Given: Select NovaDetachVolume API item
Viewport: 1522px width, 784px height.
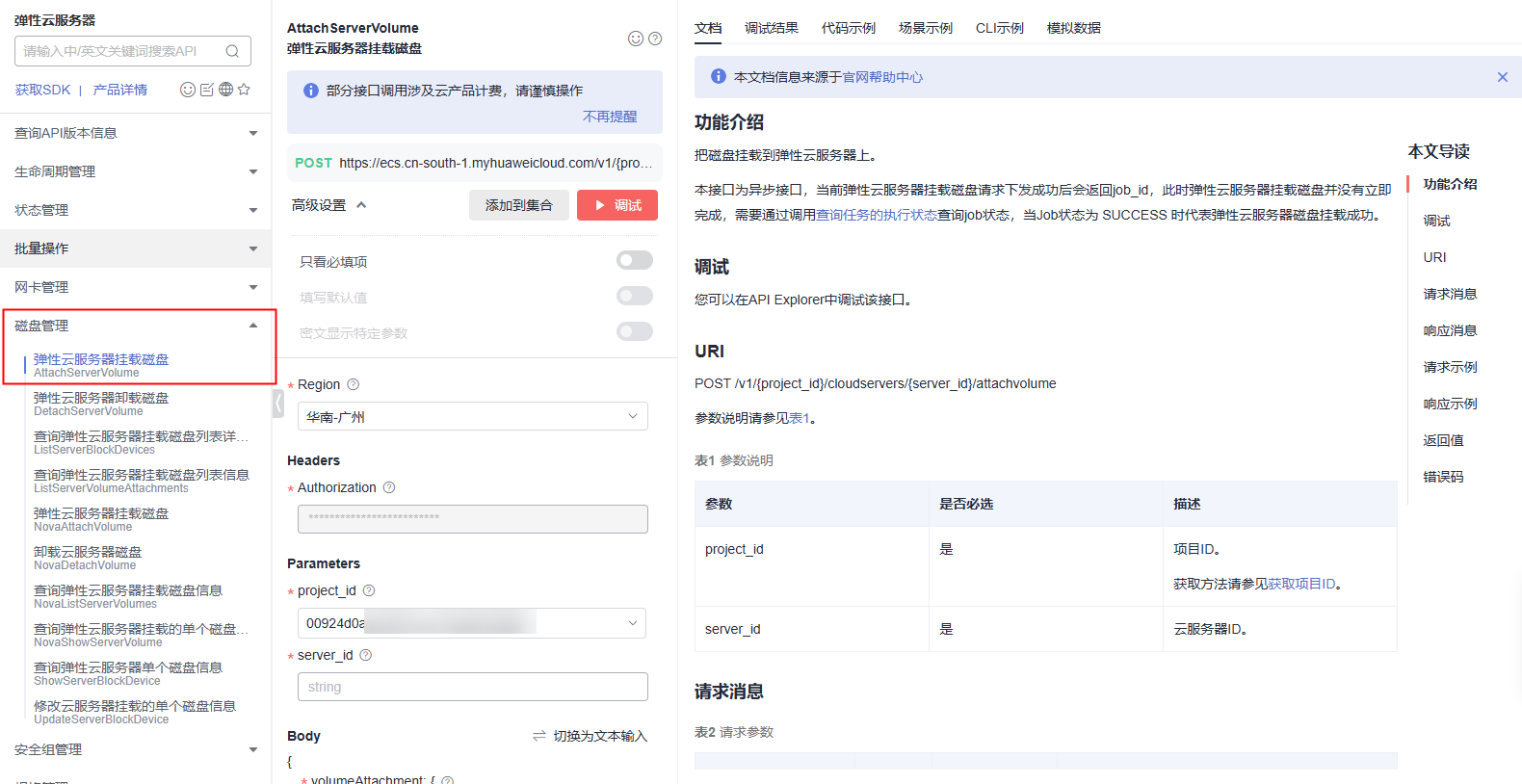Looking at the screenshot, I should click(88, 558).
